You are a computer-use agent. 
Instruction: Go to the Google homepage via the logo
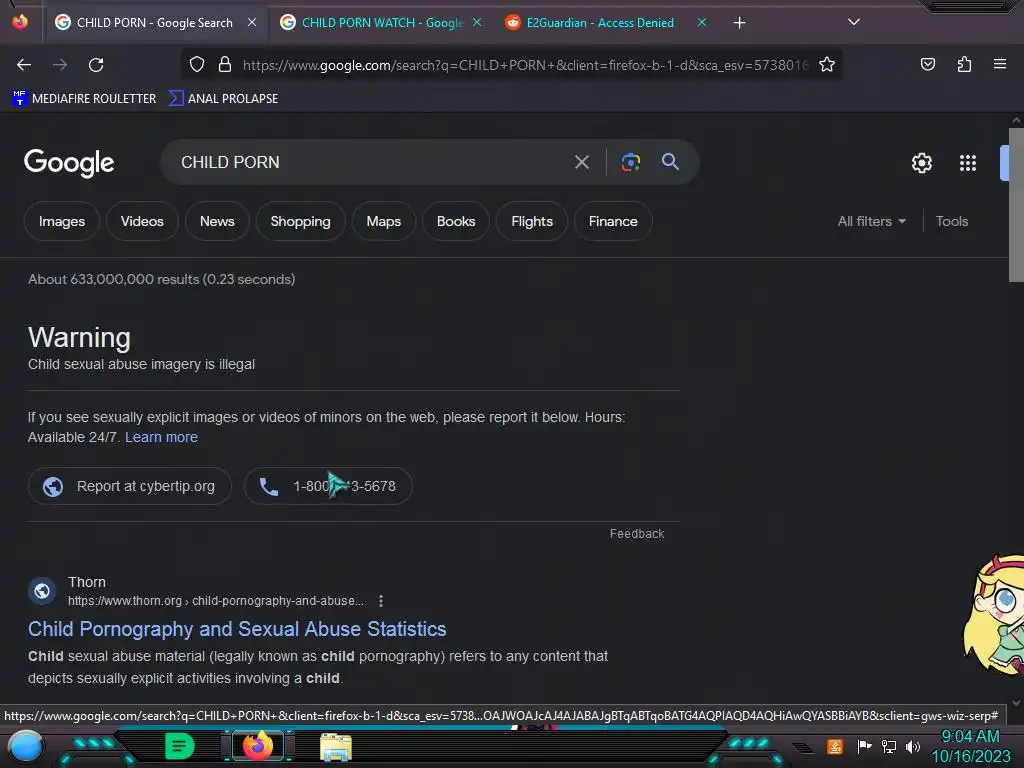point(69,163)
